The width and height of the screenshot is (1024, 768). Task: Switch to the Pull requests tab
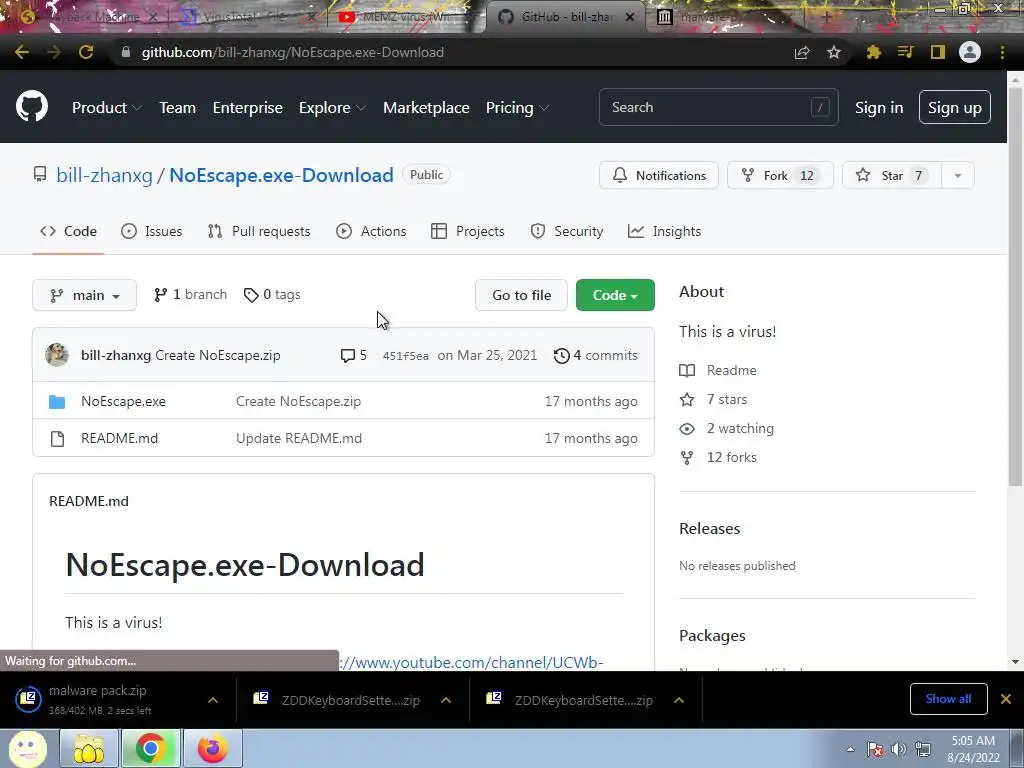(259, 231)
